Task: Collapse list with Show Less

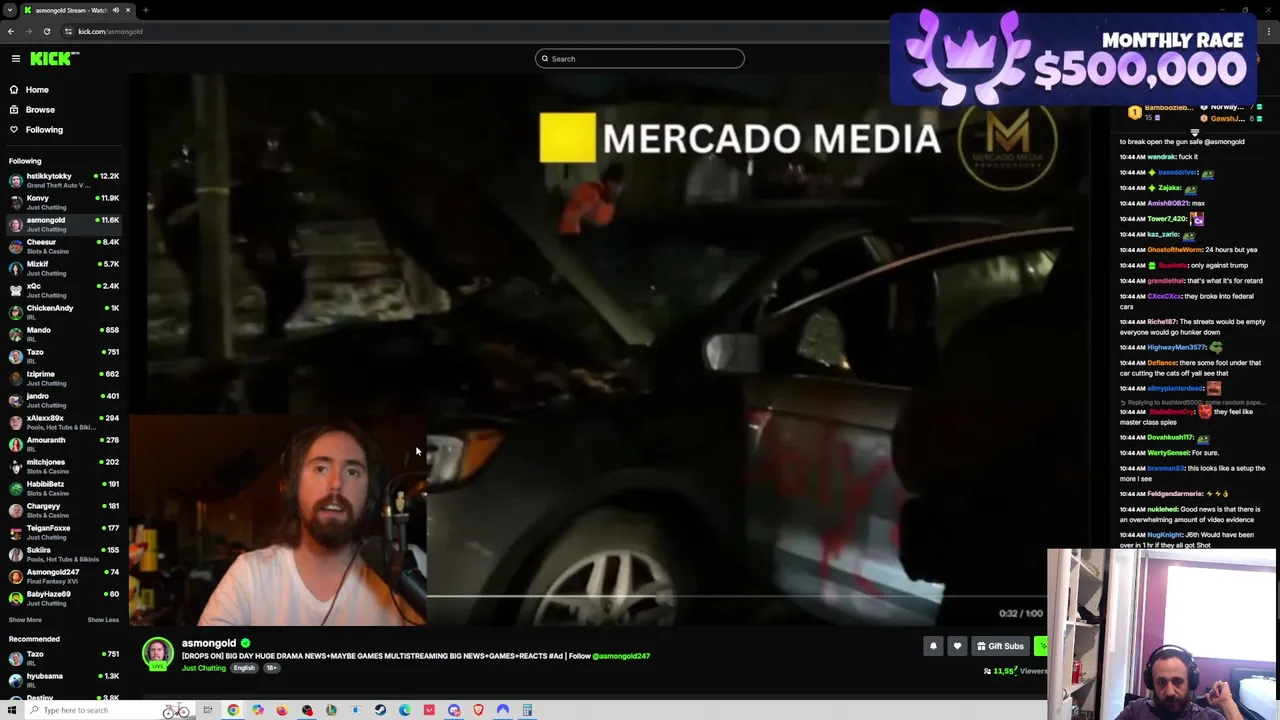Action: tap(103, 620)
